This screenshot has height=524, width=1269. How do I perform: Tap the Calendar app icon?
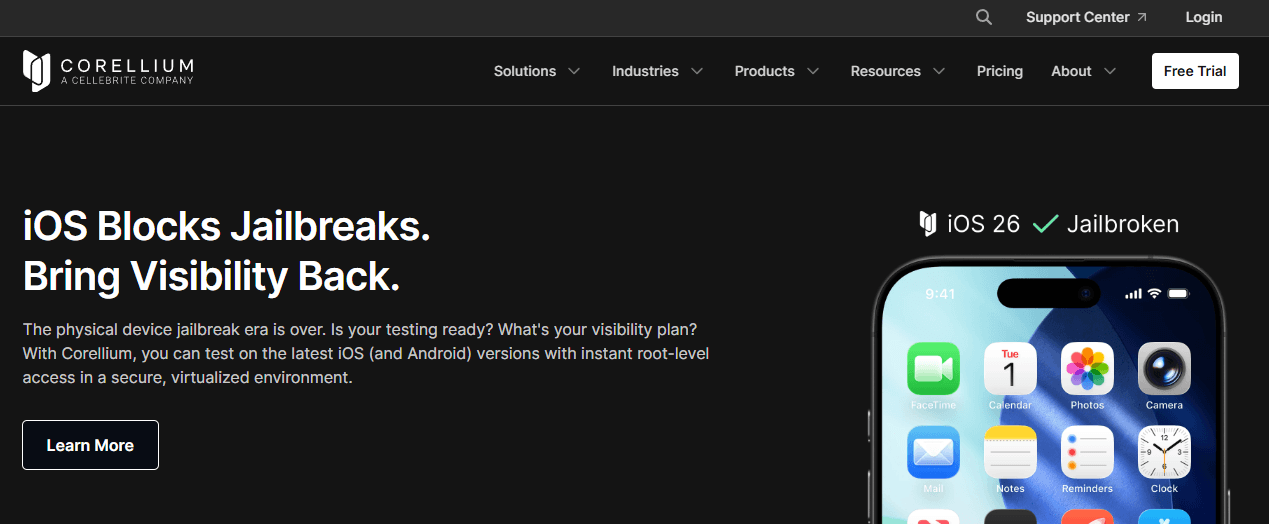click(1010, 368)
